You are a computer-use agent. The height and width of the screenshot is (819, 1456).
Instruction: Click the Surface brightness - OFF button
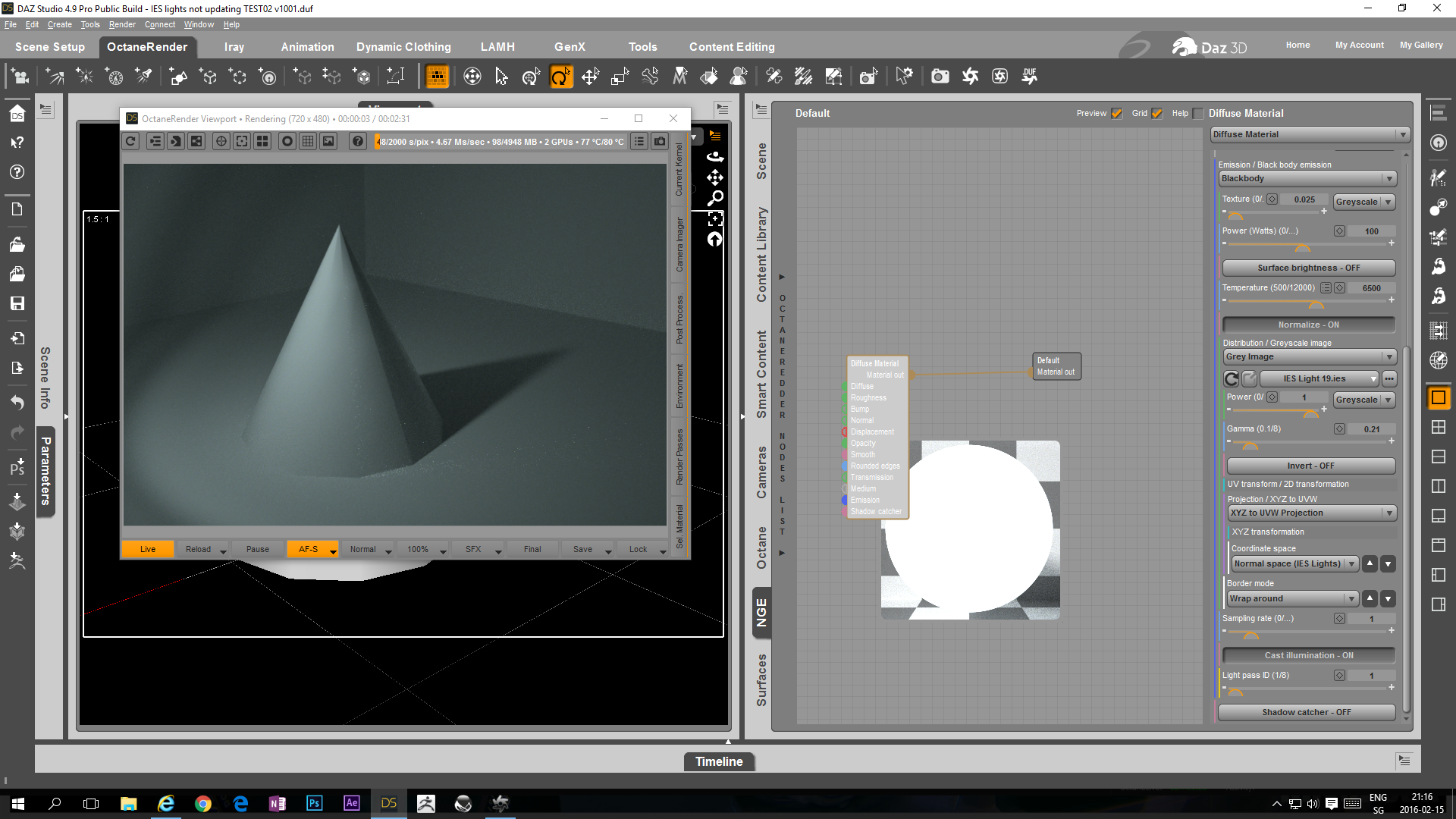(x=1308, y=268)
